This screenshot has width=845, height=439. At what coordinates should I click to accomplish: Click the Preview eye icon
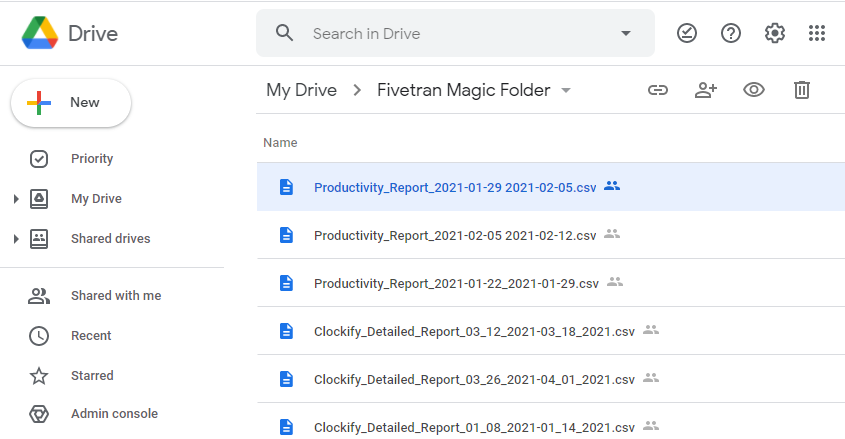(754, 90)
